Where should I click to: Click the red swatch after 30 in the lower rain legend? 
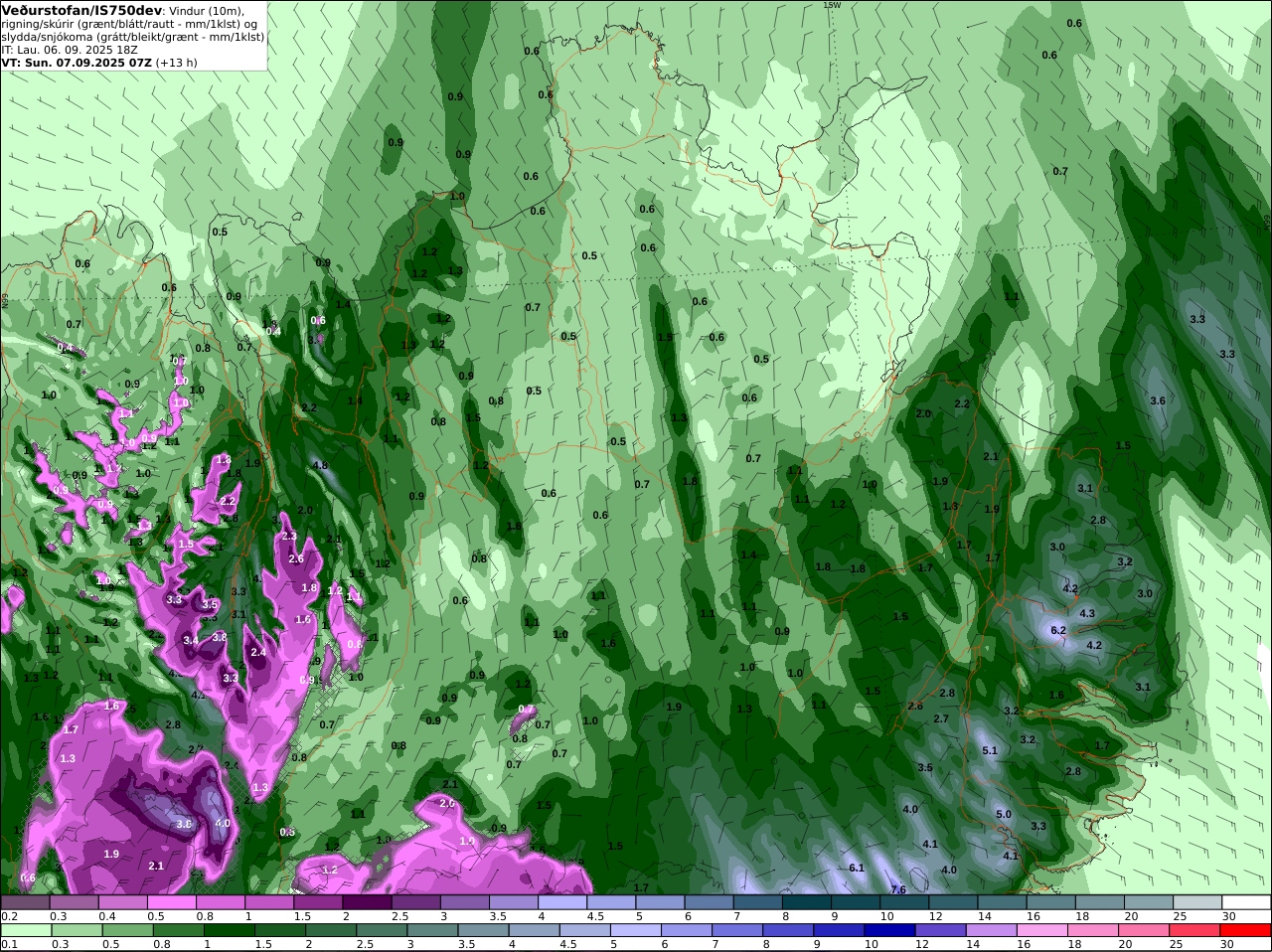click(x=1246, y=930)
